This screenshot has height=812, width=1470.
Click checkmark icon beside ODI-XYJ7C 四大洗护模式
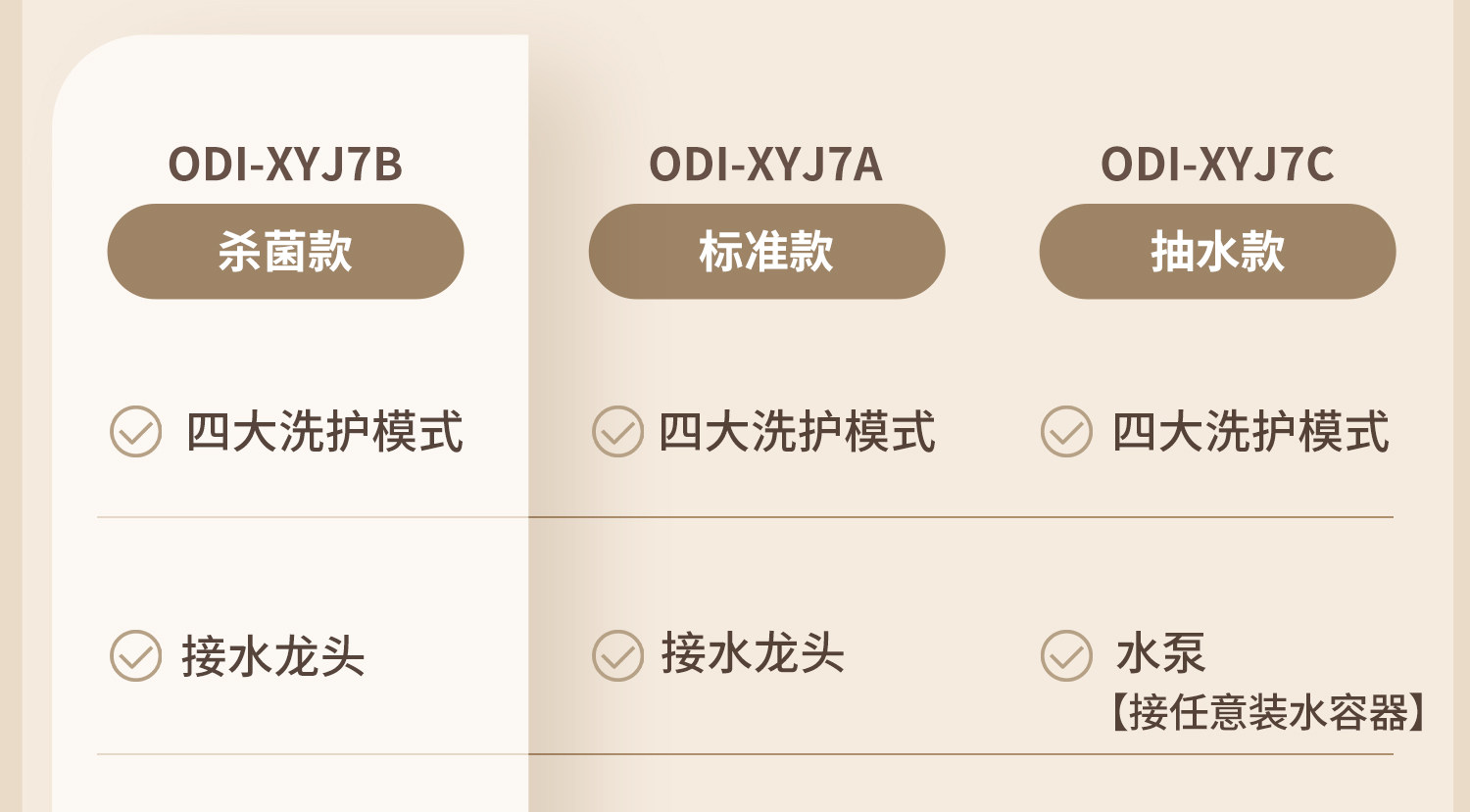(1066, 432)
